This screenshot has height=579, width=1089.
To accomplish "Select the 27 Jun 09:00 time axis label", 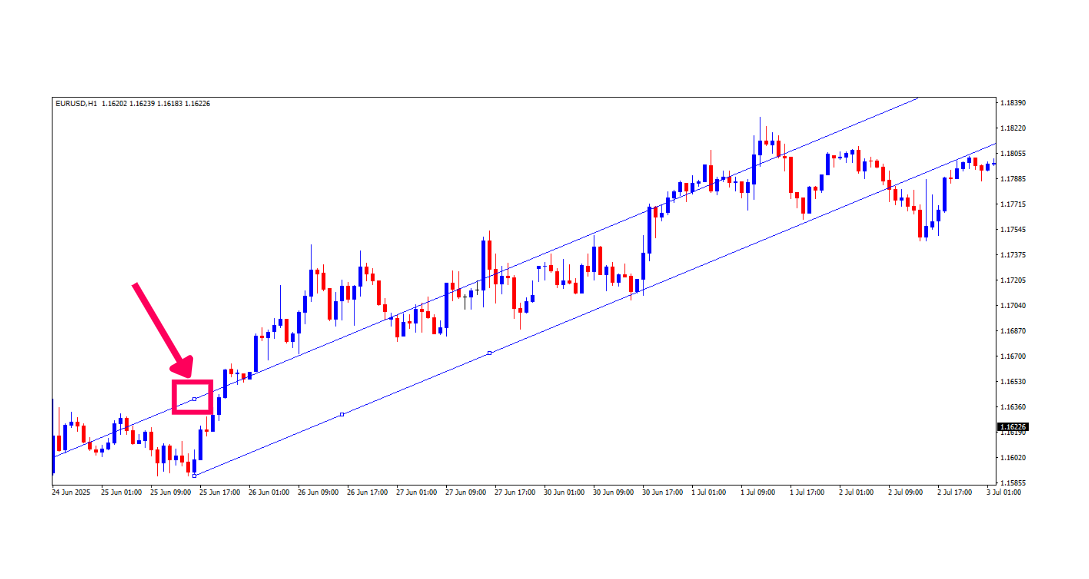I will pos(465,492).
